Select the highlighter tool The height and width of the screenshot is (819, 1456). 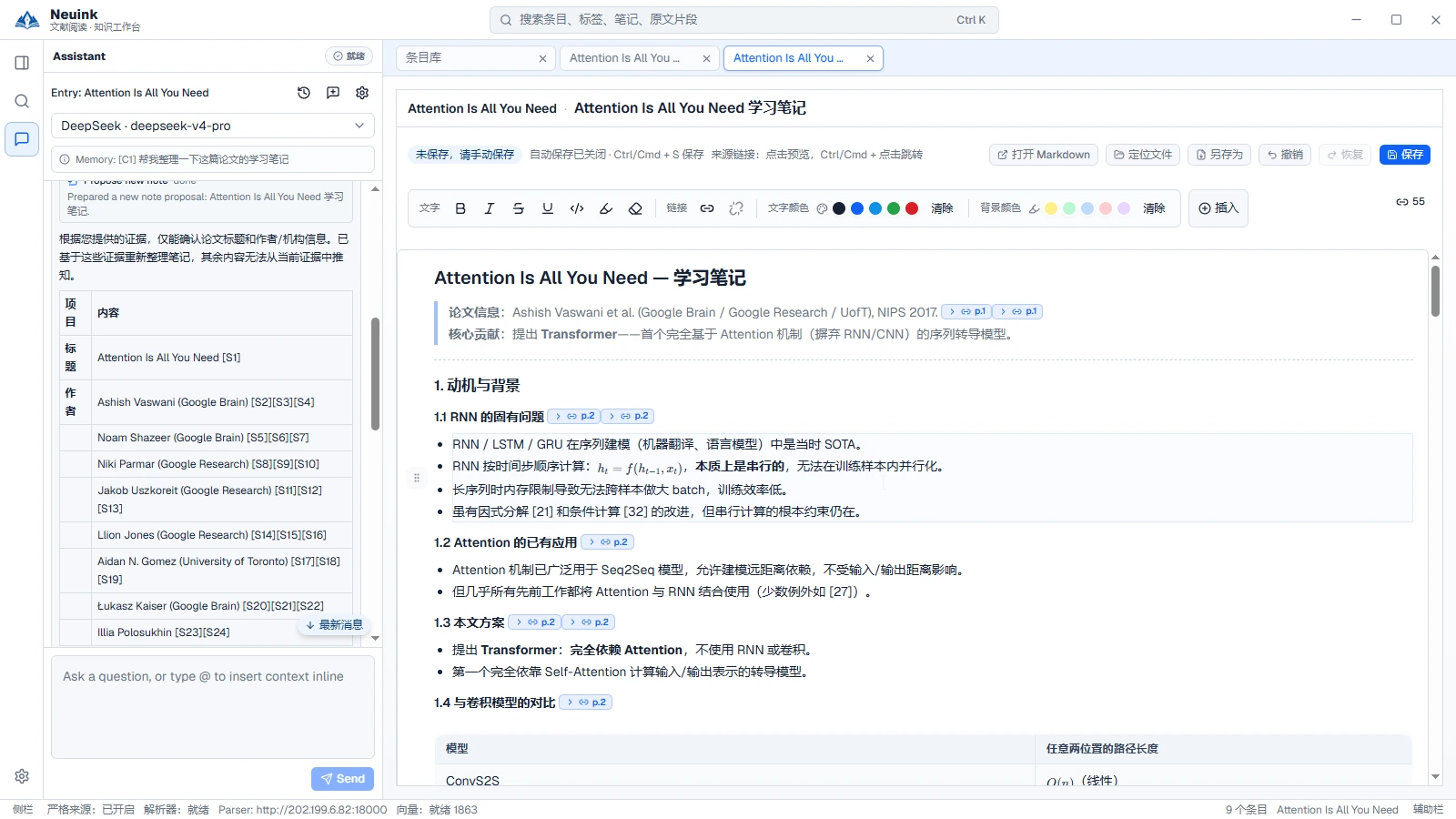point(606,208)
